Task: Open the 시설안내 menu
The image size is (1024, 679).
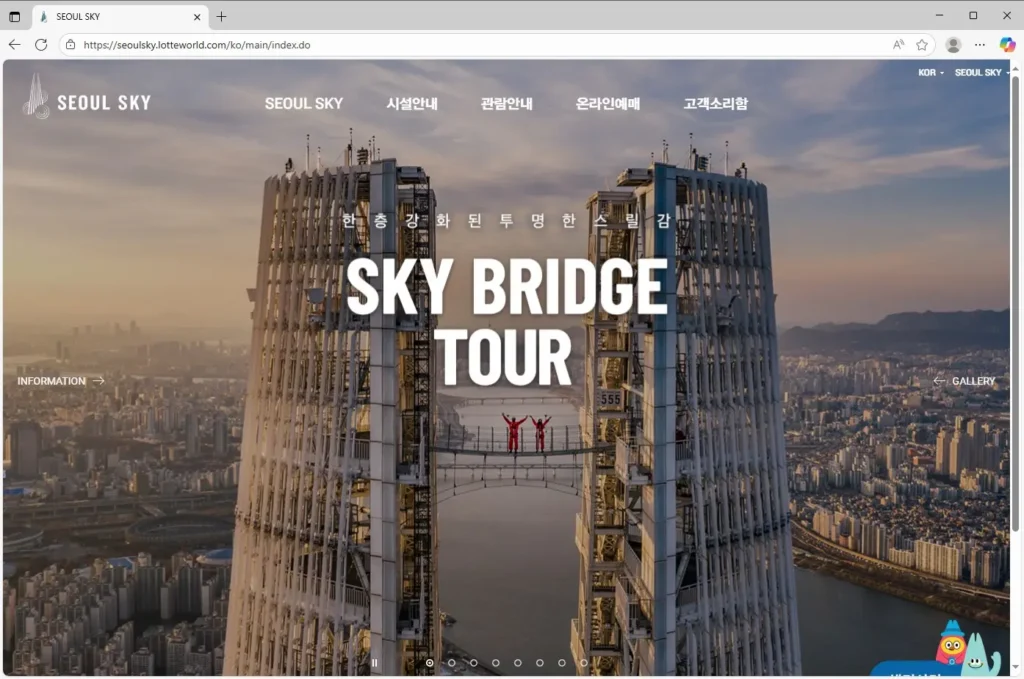Action: pos(412,103)
